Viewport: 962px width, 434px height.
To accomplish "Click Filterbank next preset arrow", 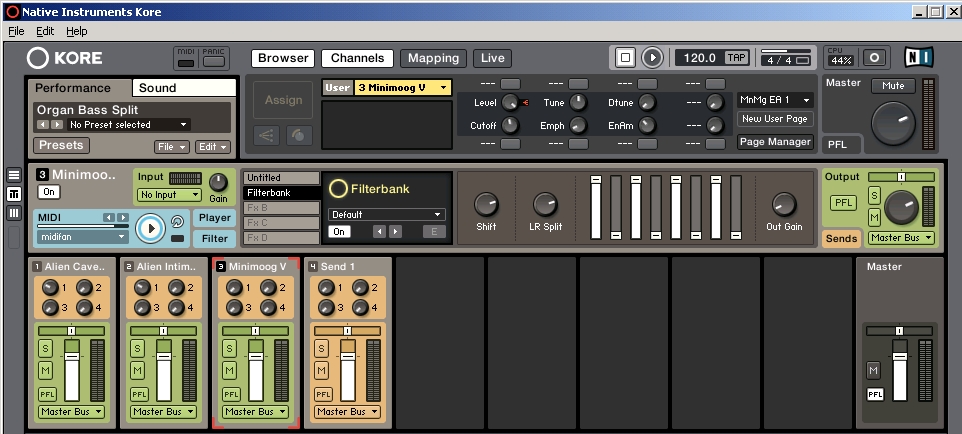I will [395, 231].
